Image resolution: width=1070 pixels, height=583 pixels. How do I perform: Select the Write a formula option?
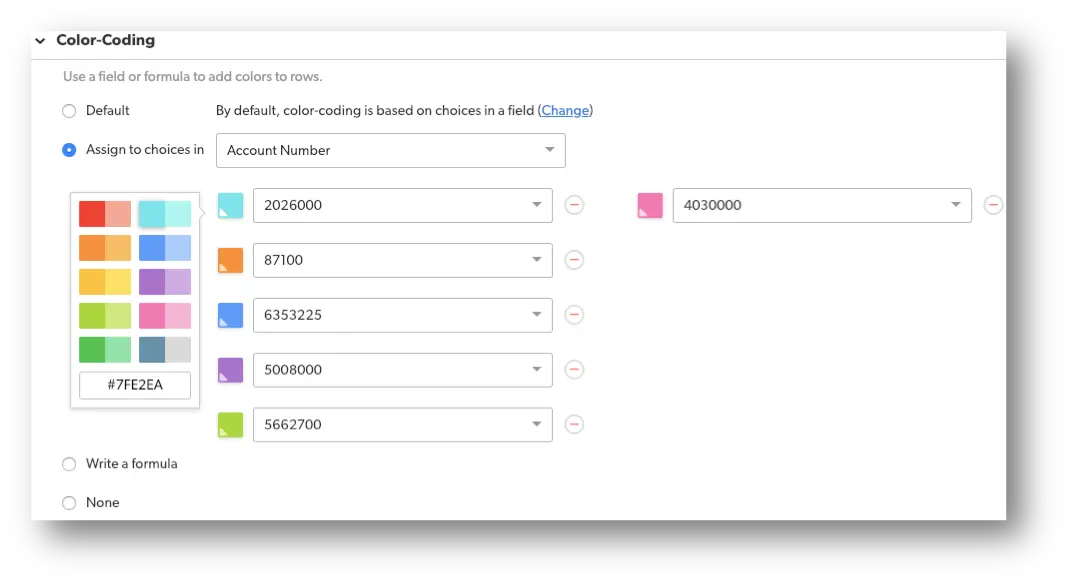pos(69,464)
